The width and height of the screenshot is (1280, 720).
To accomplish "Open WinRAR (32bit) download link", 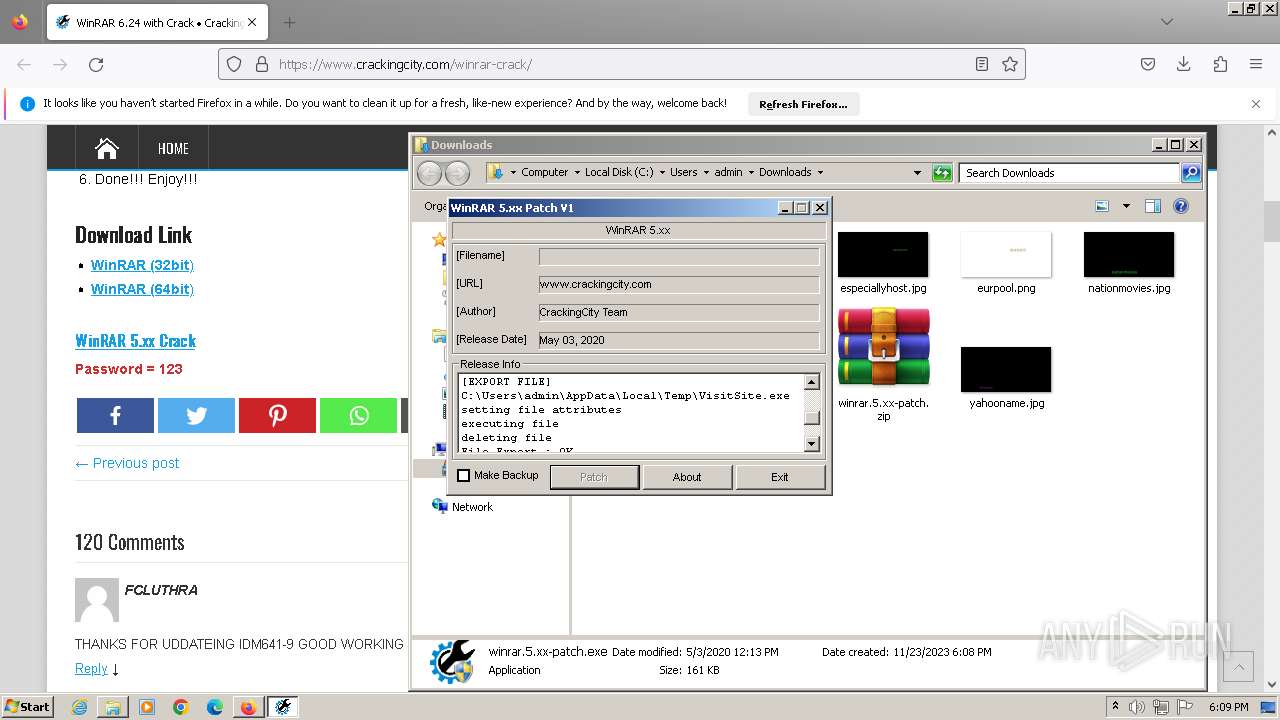I will (x=142, y=265).
